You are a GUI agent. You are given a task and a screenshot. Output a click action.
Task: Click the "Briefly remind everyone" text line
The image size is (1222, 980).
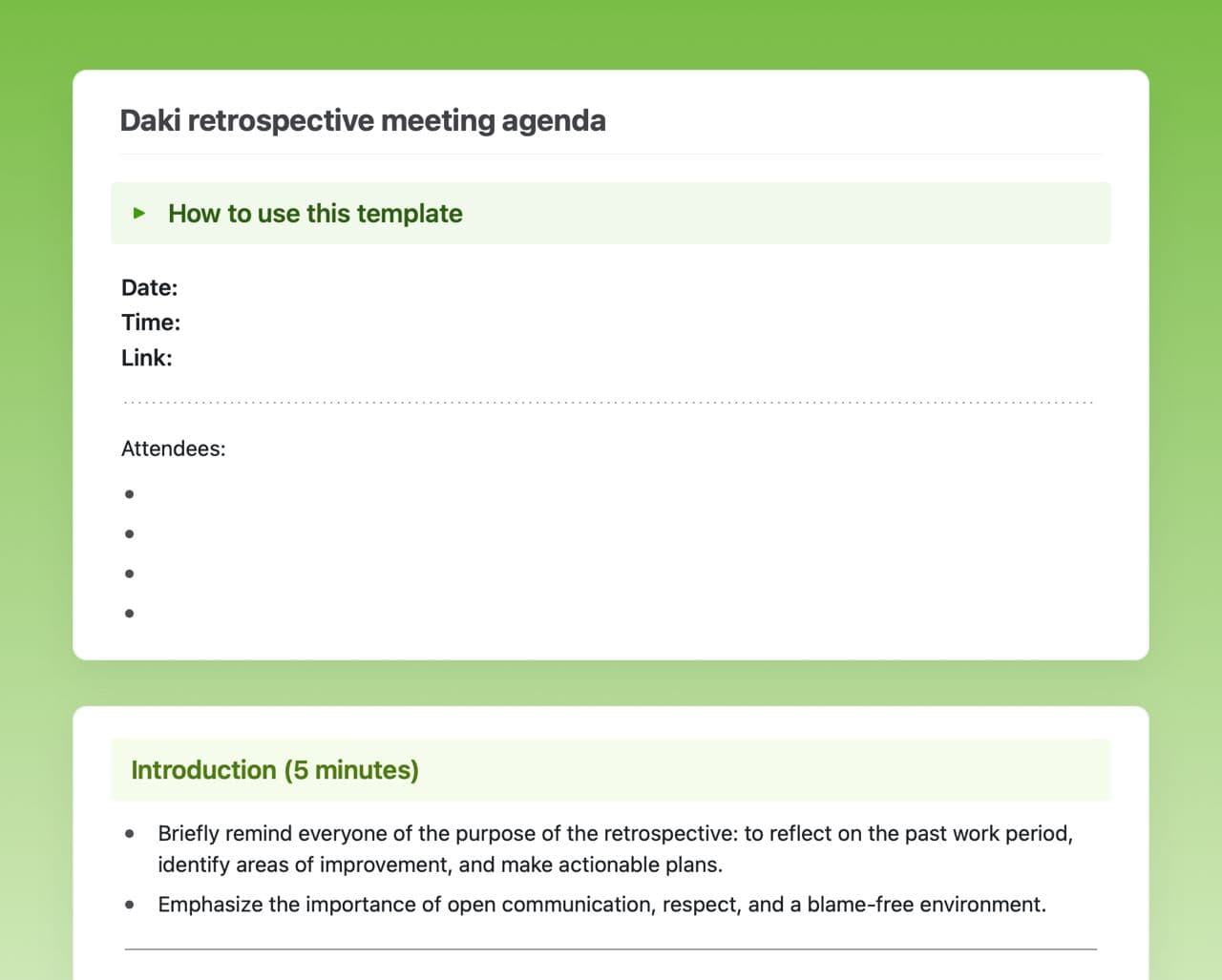tap(615, 834)
